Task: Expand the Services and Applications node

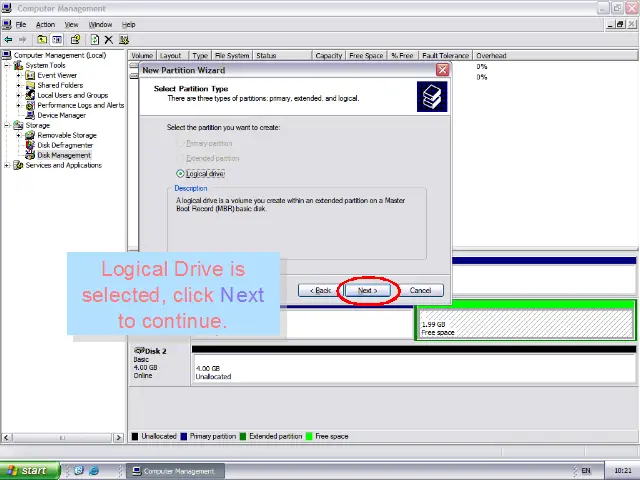Action: coord(7,165)
